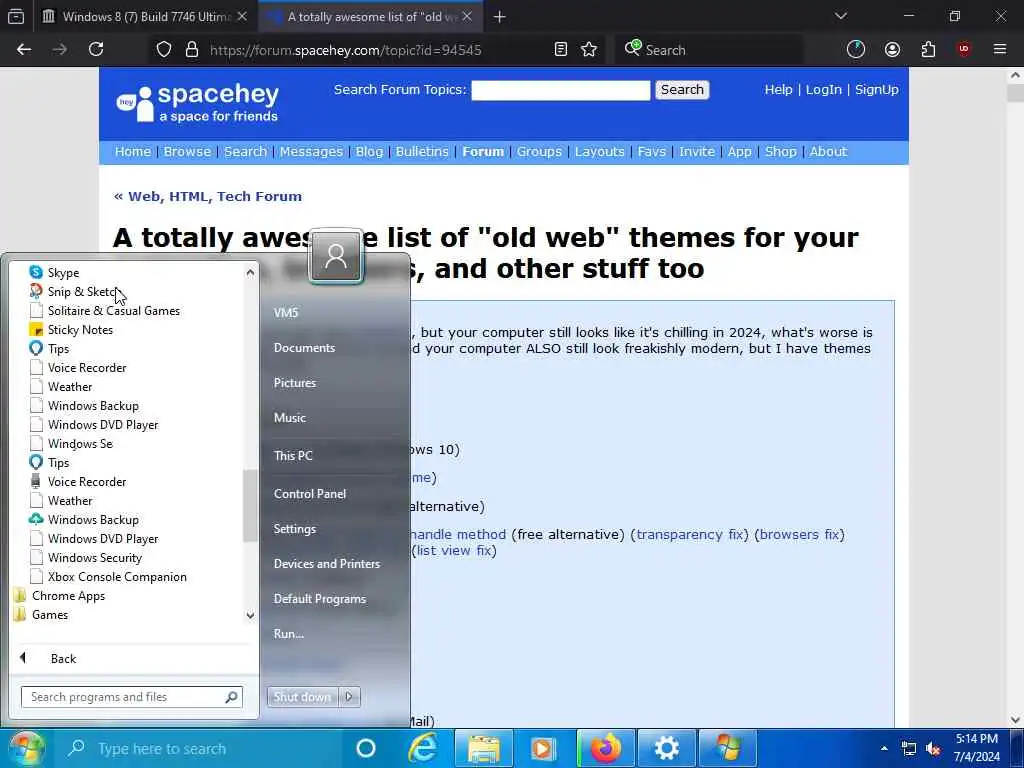This screenshot has width=1024, height=768.
Task: Open new tab with plus button
Action: pos(500,17)
